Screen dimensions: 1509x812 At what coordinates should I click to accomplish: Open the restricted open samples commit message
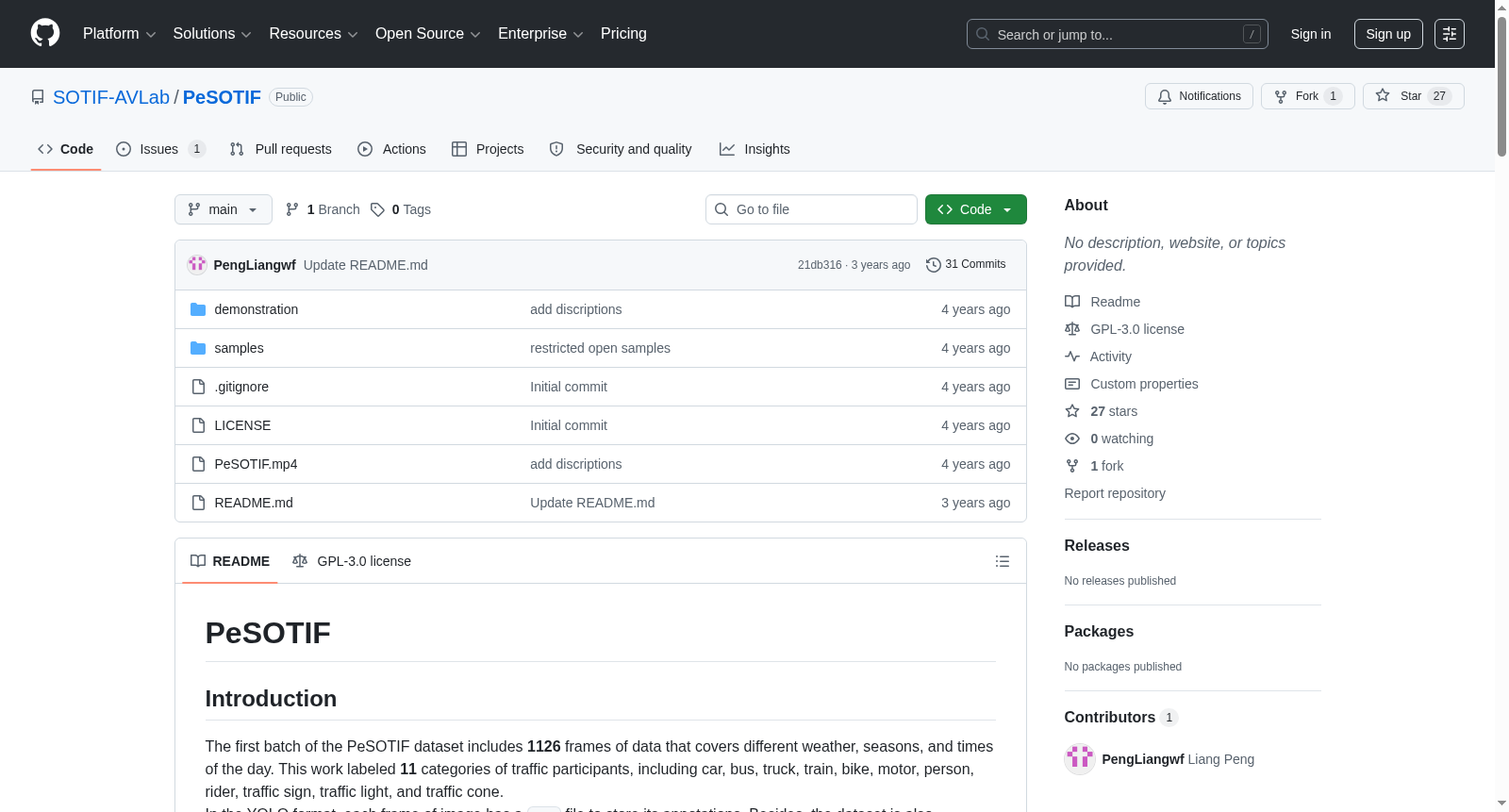coord(600,348)
